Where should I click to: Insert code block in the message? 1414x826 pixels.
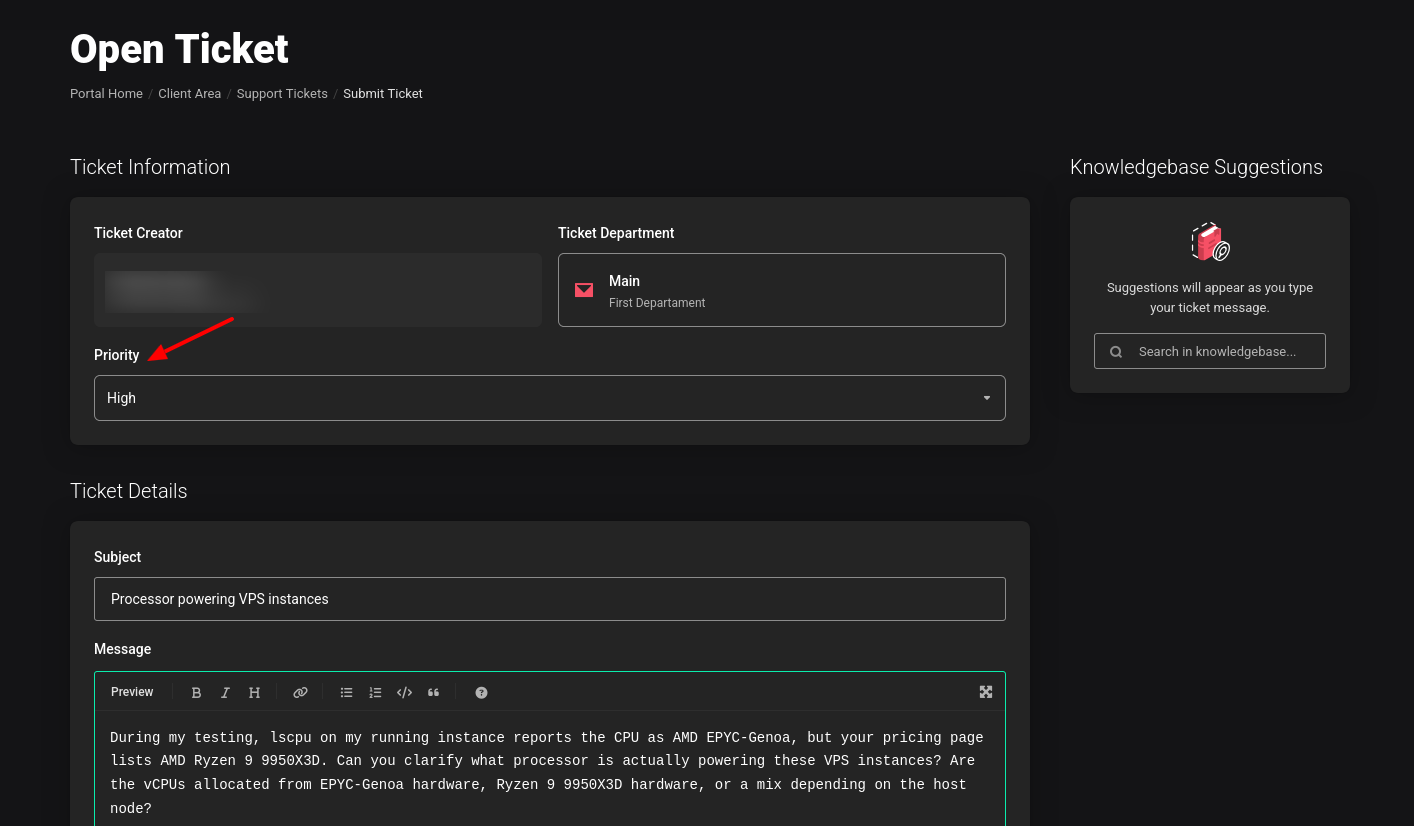[x=404, y=692]
